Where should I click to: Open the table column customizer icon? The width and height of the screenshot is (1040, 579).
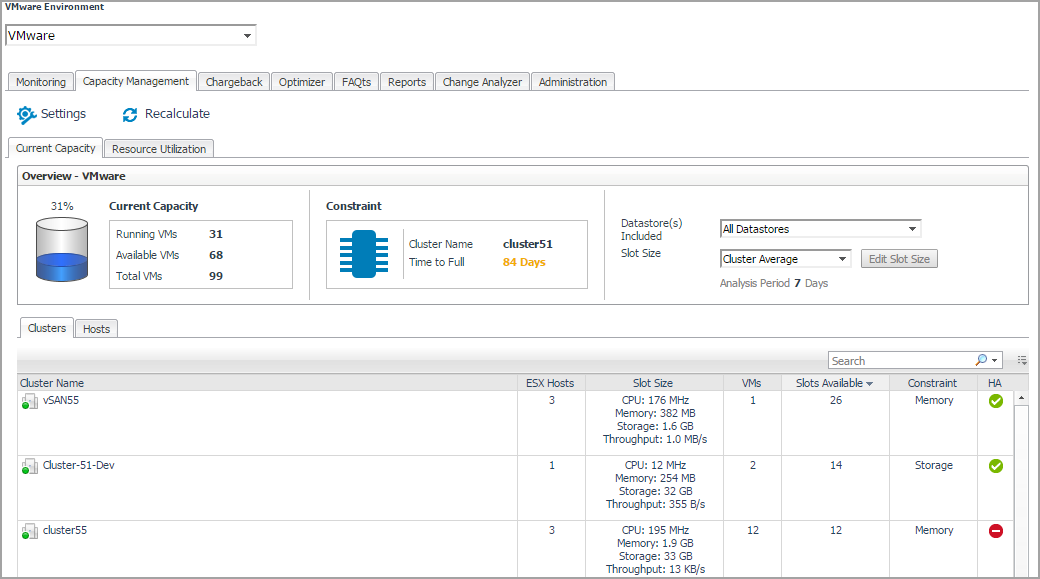(1022, 360)
